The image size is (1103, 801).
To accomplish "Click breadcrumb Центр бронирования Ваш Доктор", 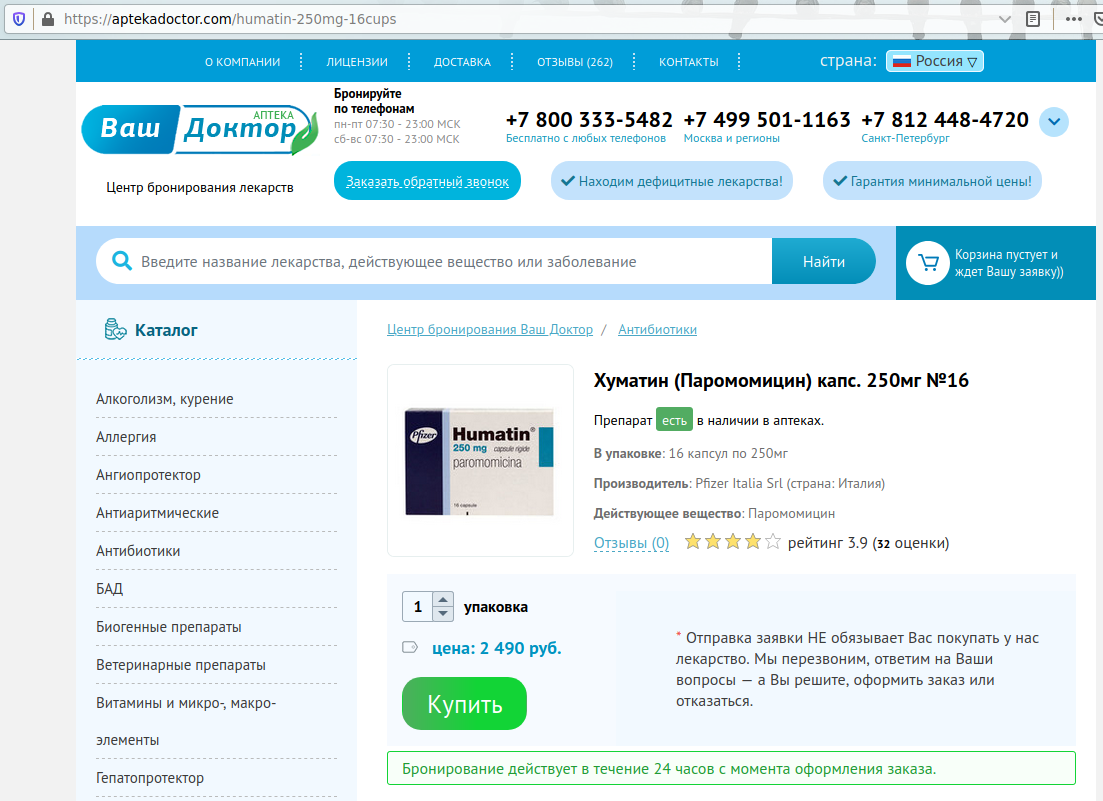I will coord(490,329).
